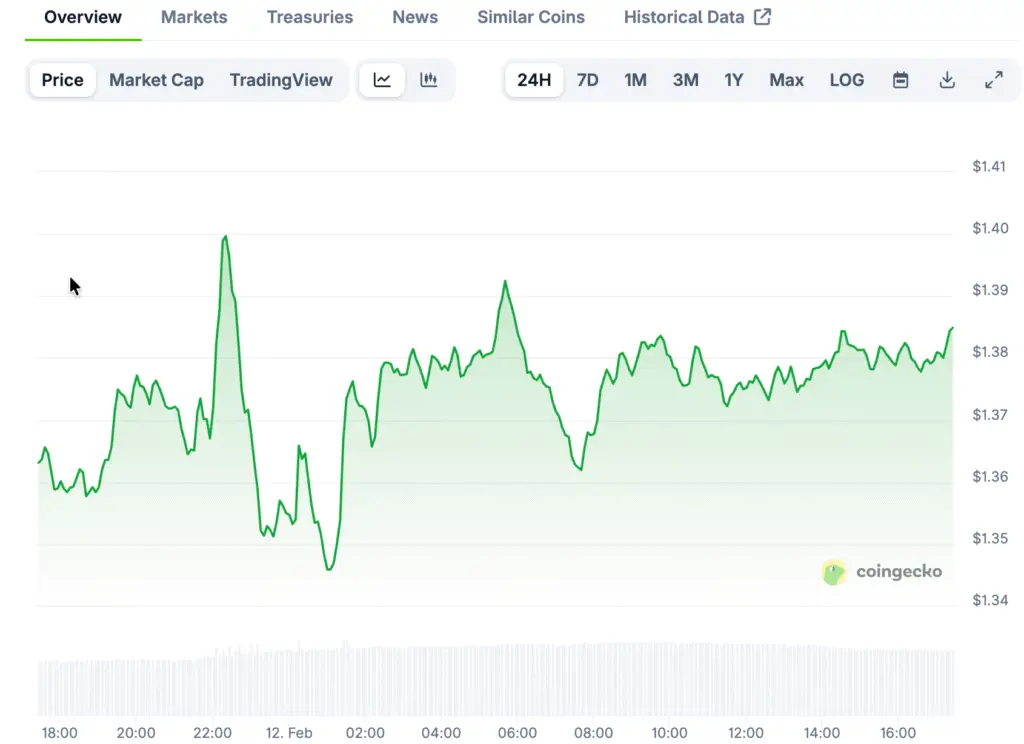Click the price peak near 22:00
Viewport: 1024px width, 744px height.
pyautogui.click(x=226, y=237)
